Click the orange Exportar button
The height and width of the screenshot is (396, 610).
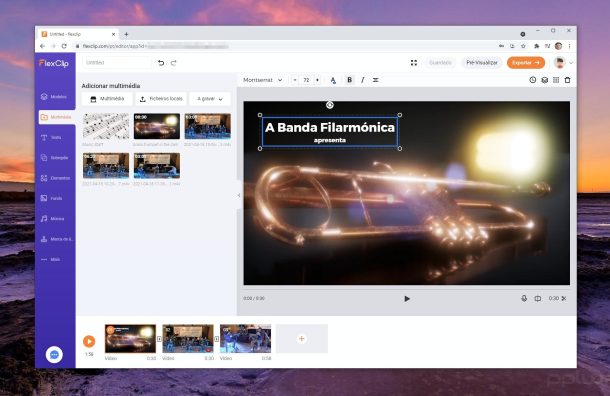click(x=526, y=63)
